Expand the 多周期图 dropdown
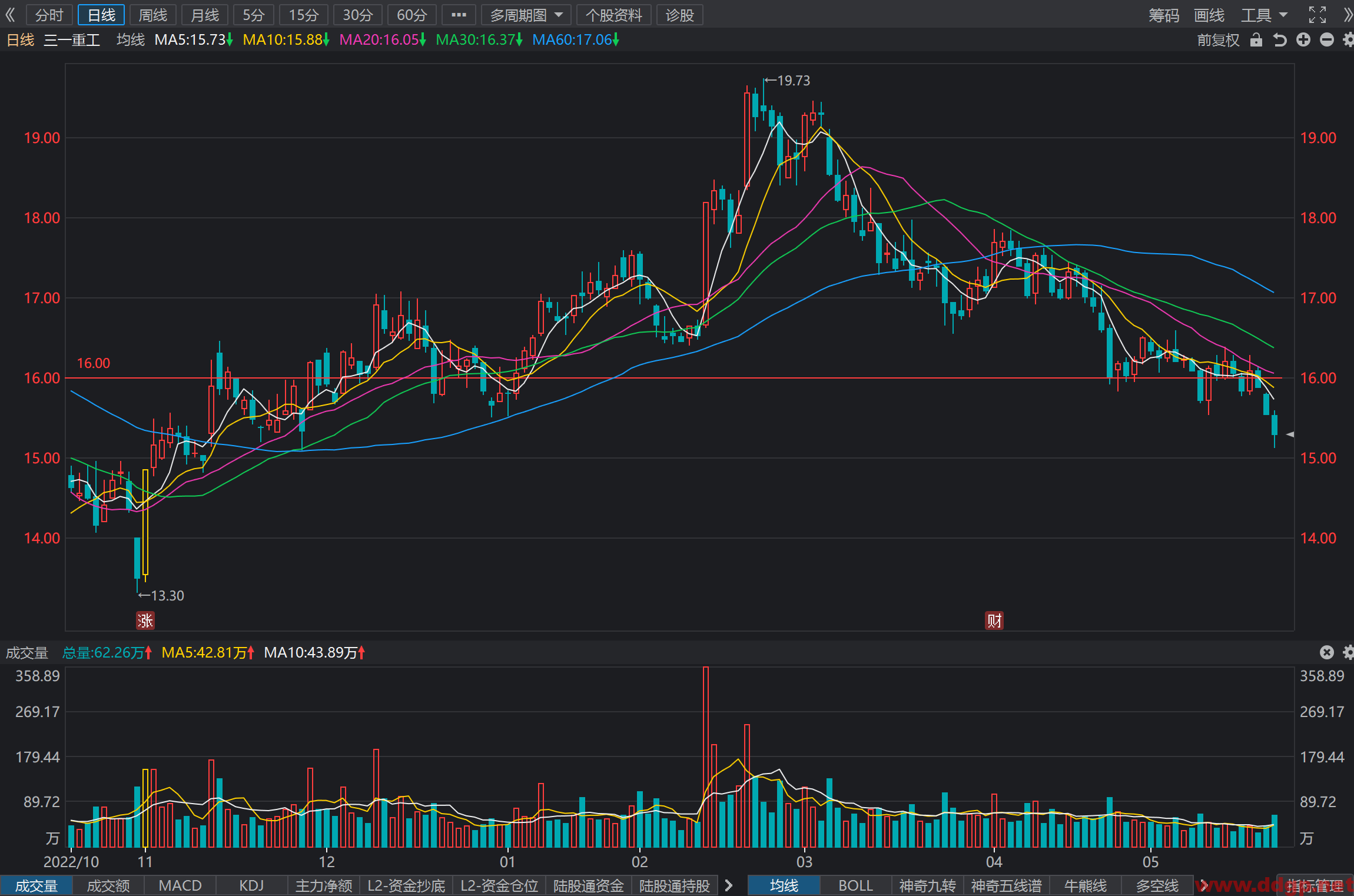The image size is (1354, 896). (x=526, y=15)
